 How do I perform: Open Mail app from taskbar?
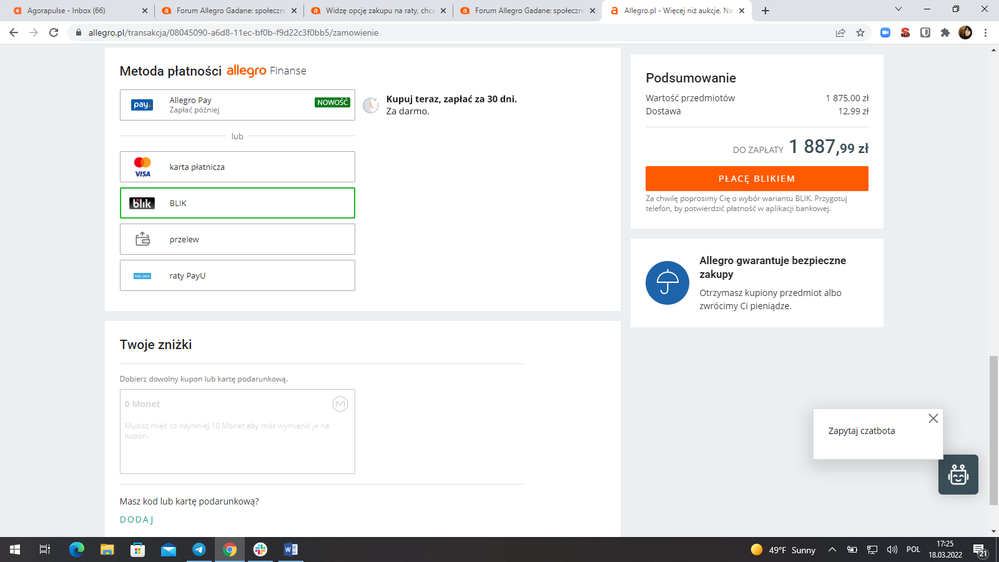[168, 549]
